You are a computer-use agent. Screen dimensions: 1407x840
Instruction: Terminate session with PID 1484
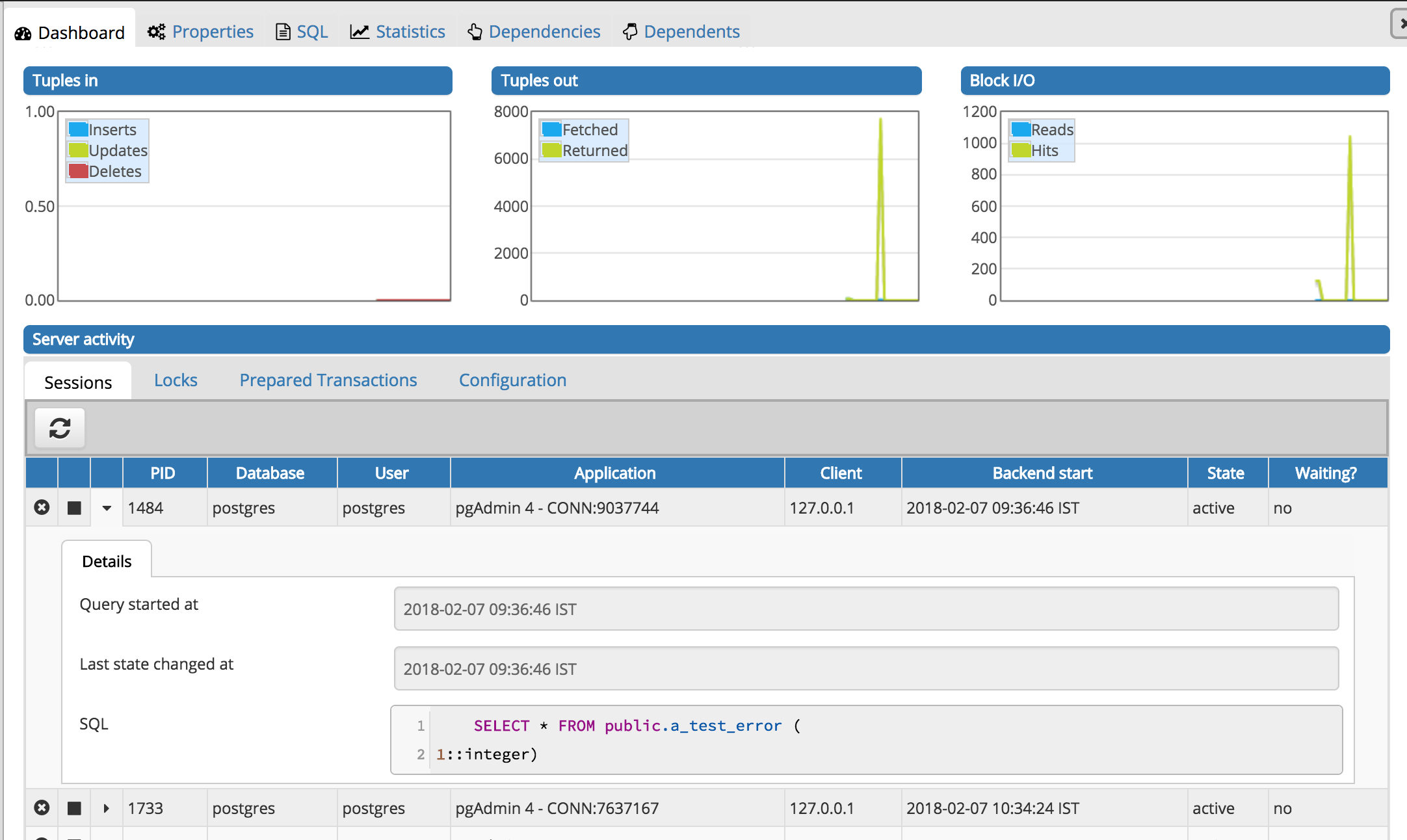point(42,508)
